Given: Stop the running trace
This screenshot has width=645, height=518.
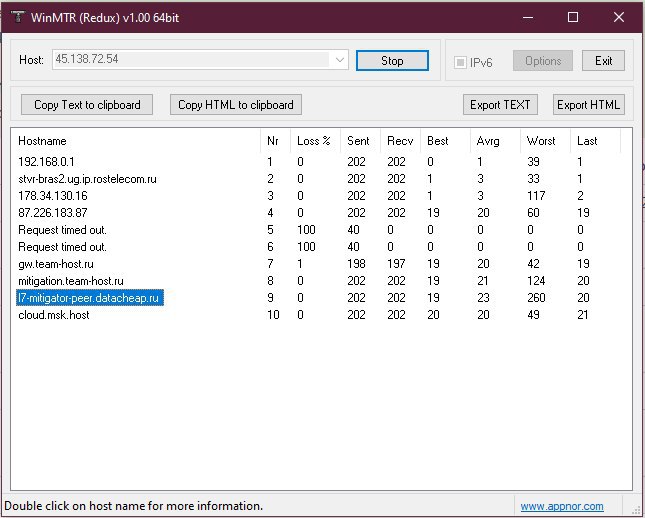Looking at the screenshot, I should [x=392, y=61].
